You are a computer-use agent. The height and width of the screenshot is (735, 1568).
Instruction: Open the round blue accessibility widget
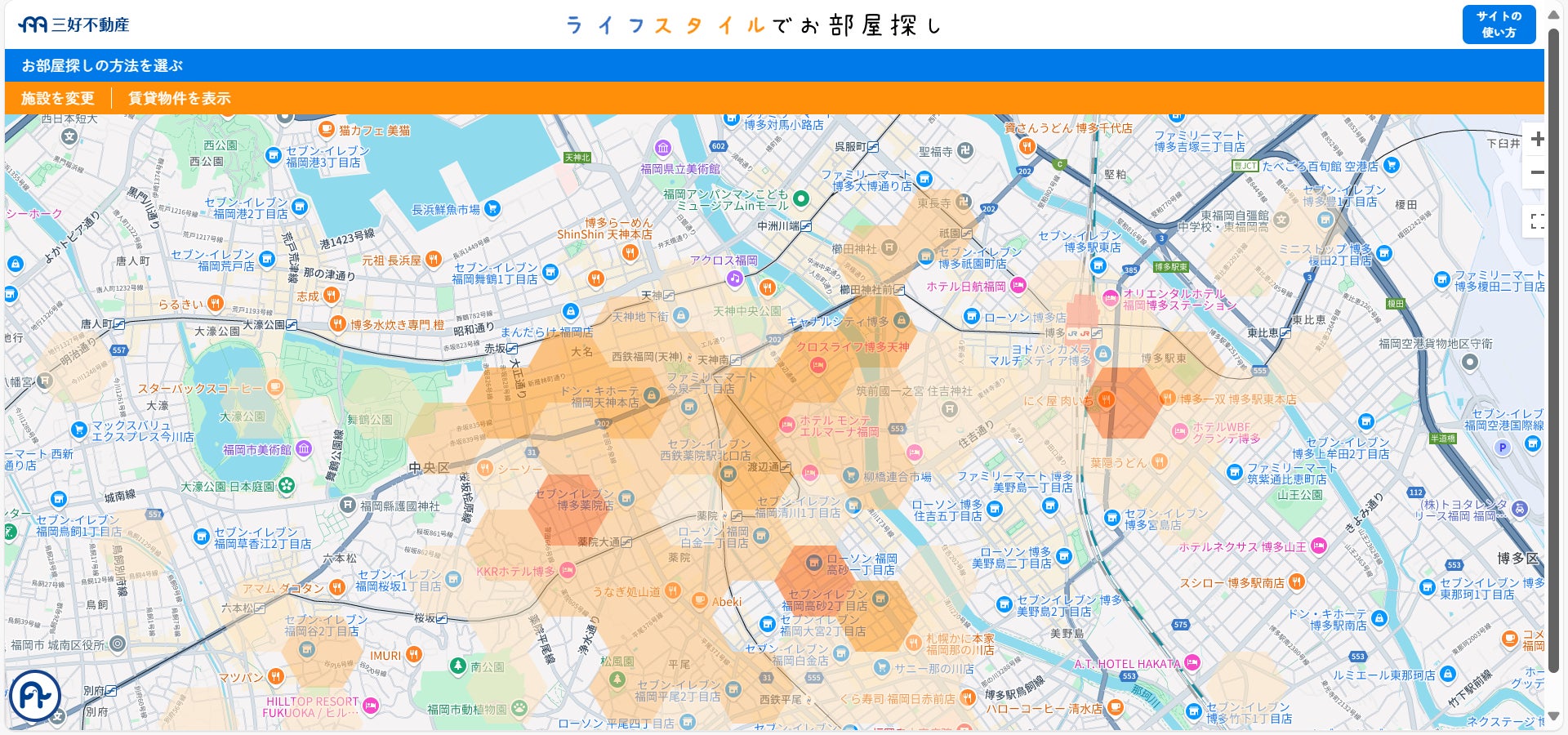pyautogui.click(x=35, y=696)
